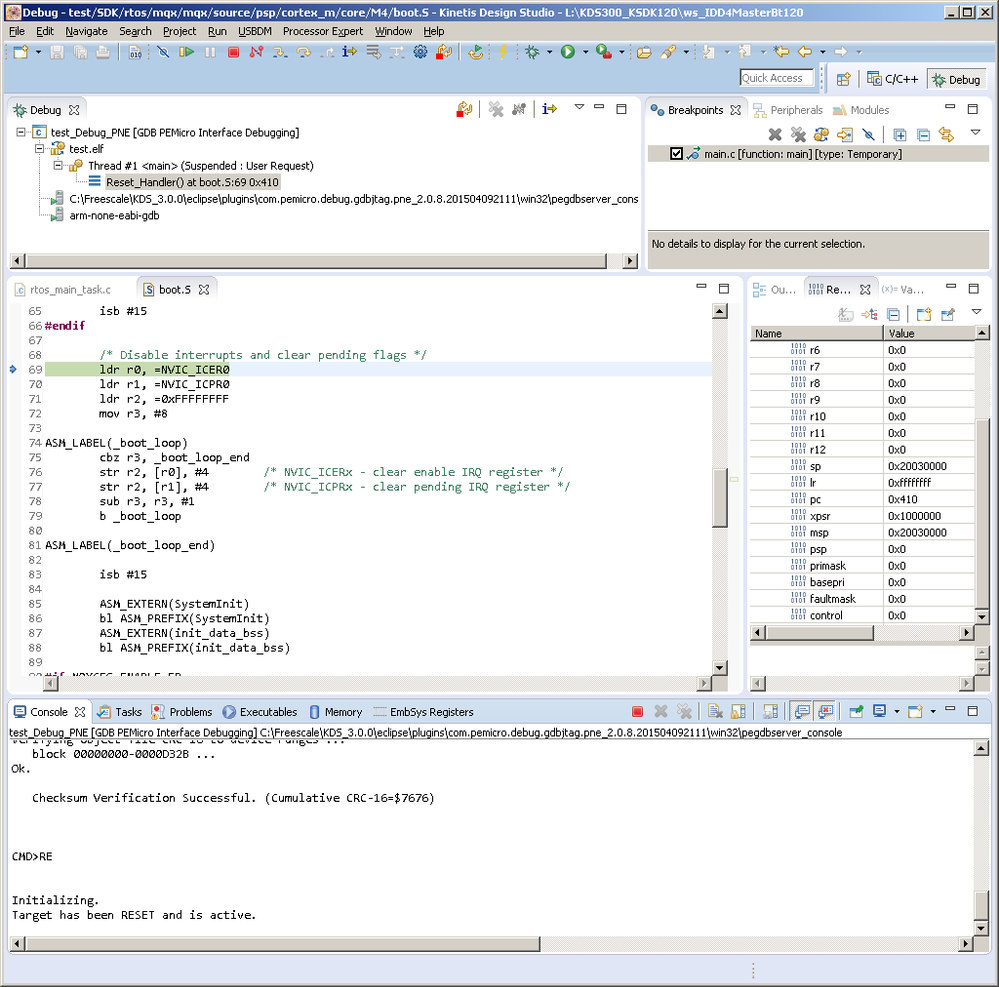The height and width of the screenshot is (987, 999).
Task: Remove all breakpoints using the double-X icon
Action: point(798,134)
